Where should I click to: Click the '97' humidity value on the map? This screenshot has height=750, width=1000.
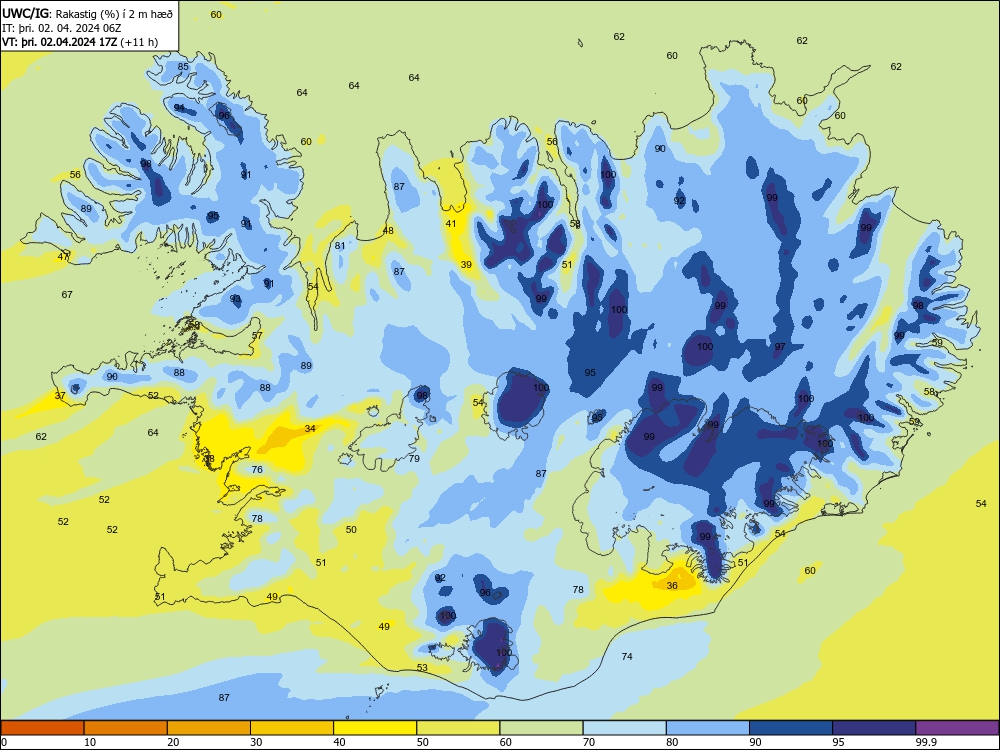pyautogui.click(x=780, y=347)
